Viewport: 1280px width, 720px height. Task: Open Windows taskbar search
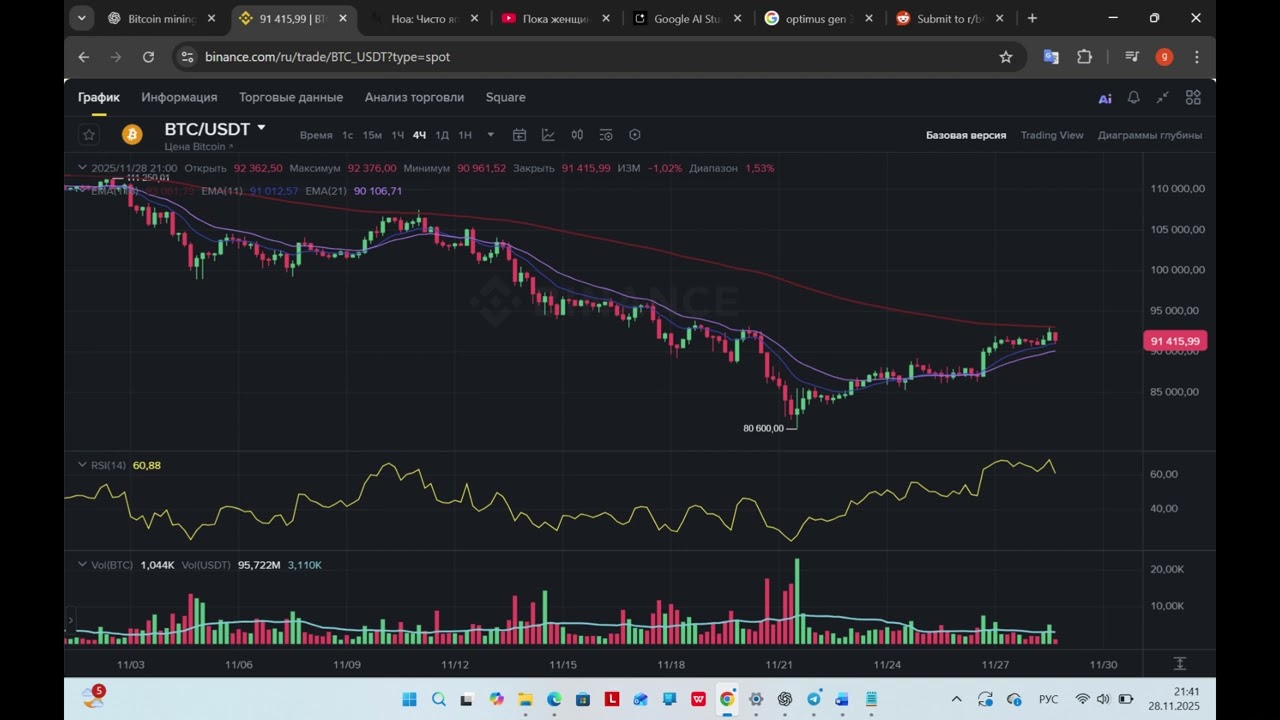438,699
